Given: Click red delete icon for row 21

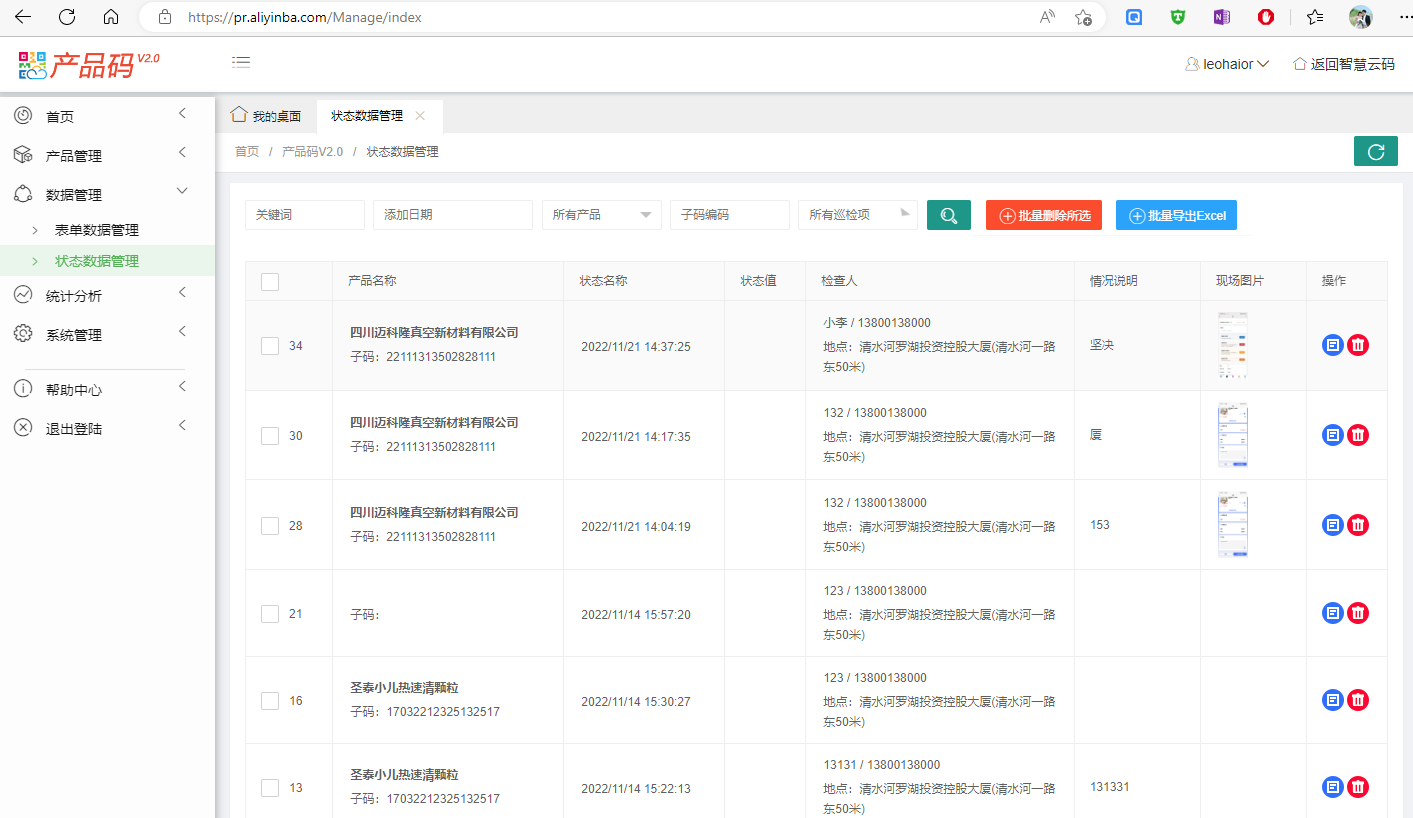Looking at the screenshot, I should click(1358, 613).
